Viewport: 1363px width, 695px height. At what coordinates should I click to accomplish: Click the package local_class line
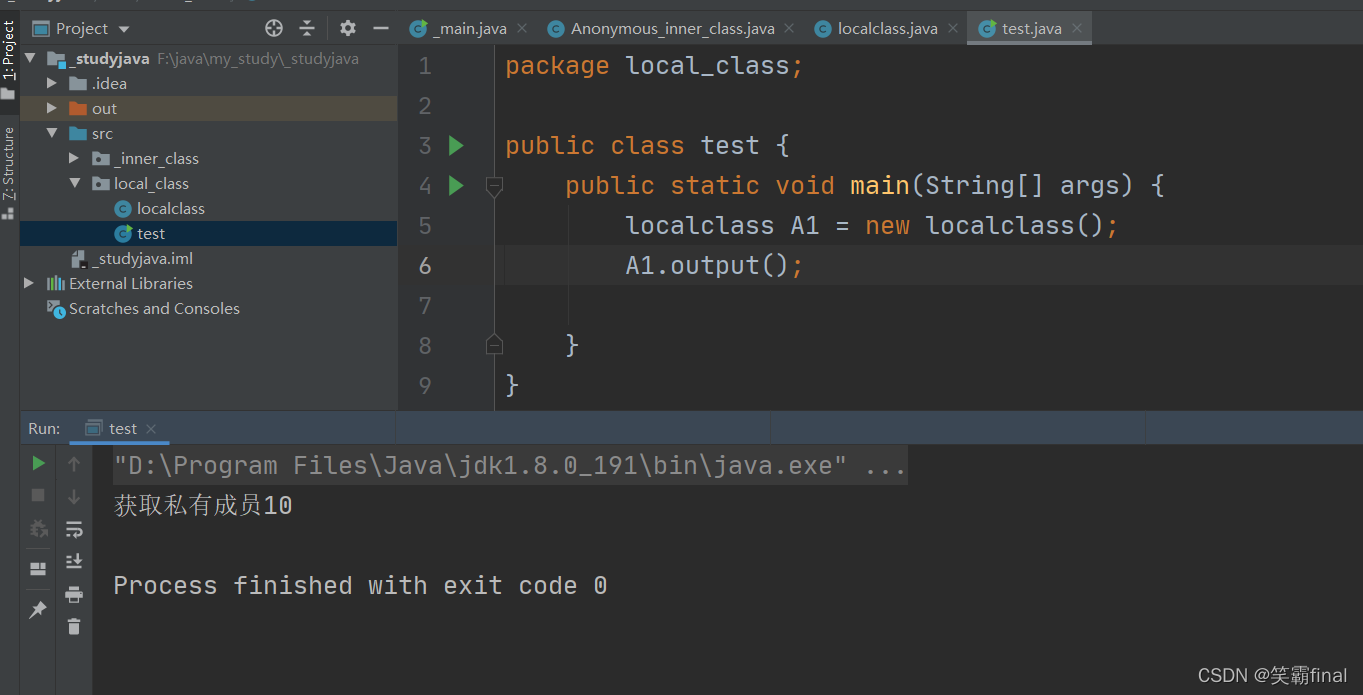(654, 66)
